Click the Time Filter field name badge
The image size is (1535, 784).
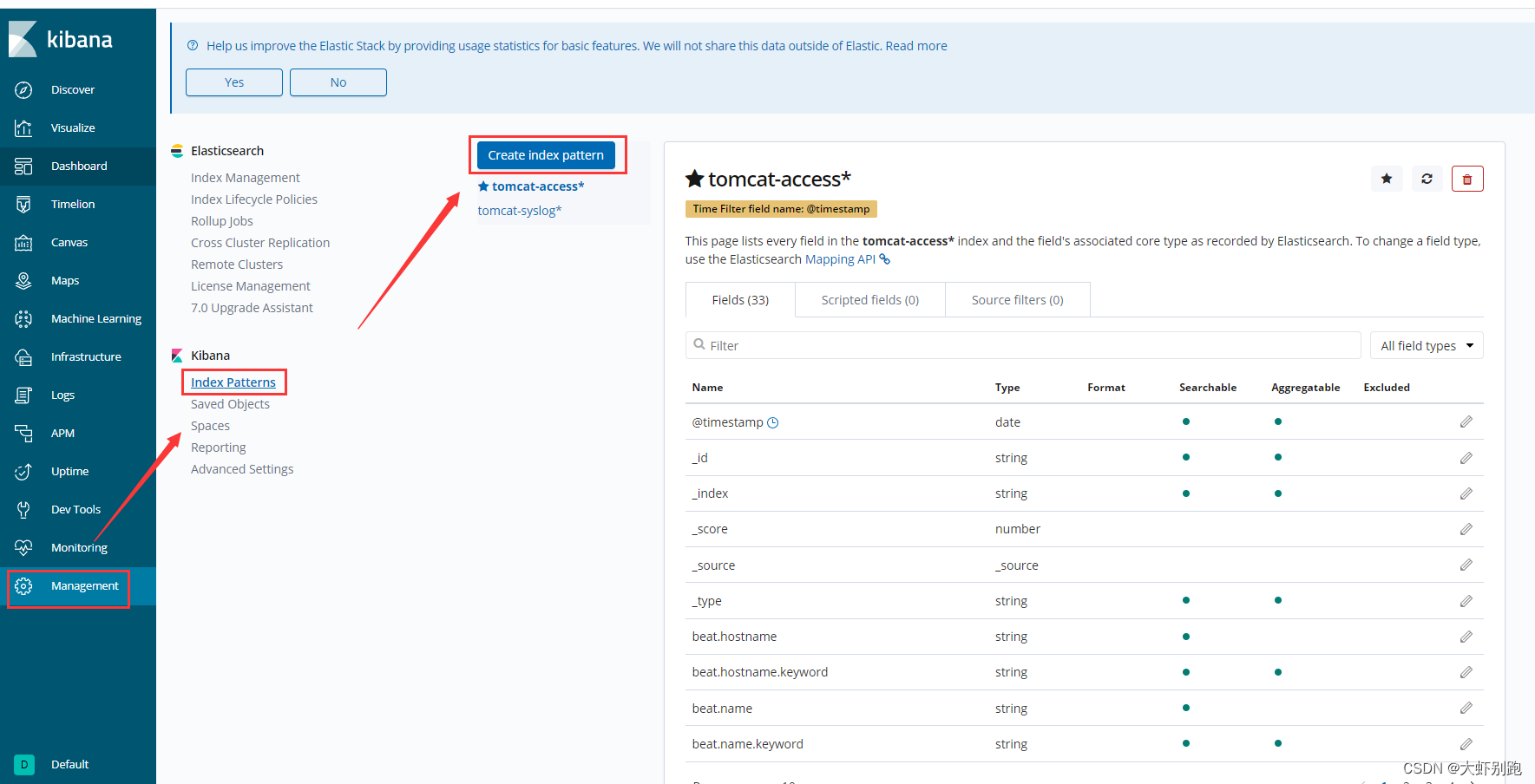781,209
